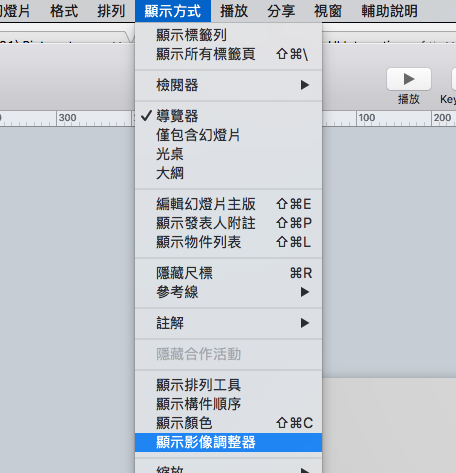The width and height of the screenshot is (456, 473).
Task: Click the ruler mark labeled 100
Action: (367, 118)
